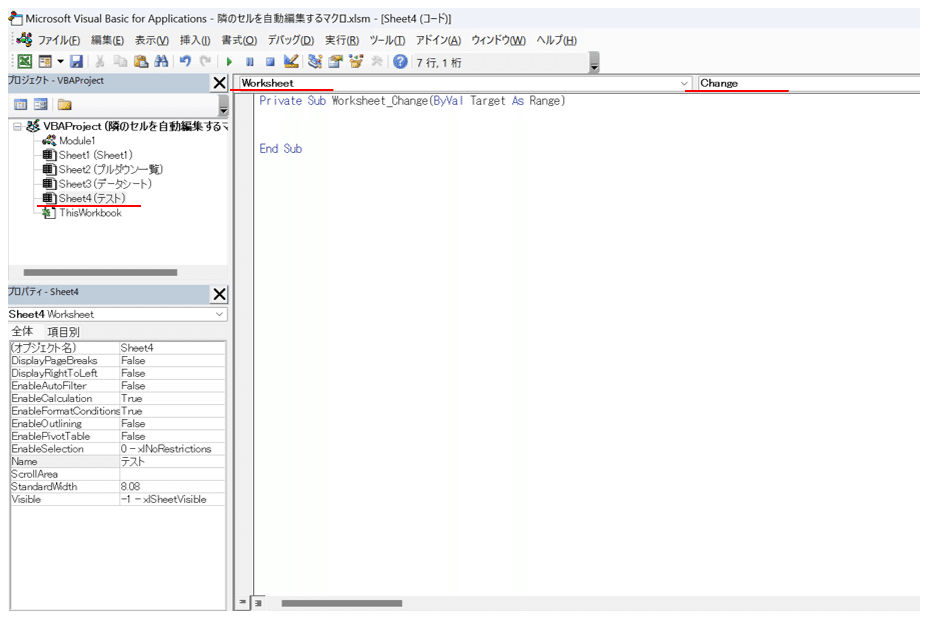Click the Visible value -1 - xlSheetVisible
Viewport: 930px width, 620px height.
point(172,500)
